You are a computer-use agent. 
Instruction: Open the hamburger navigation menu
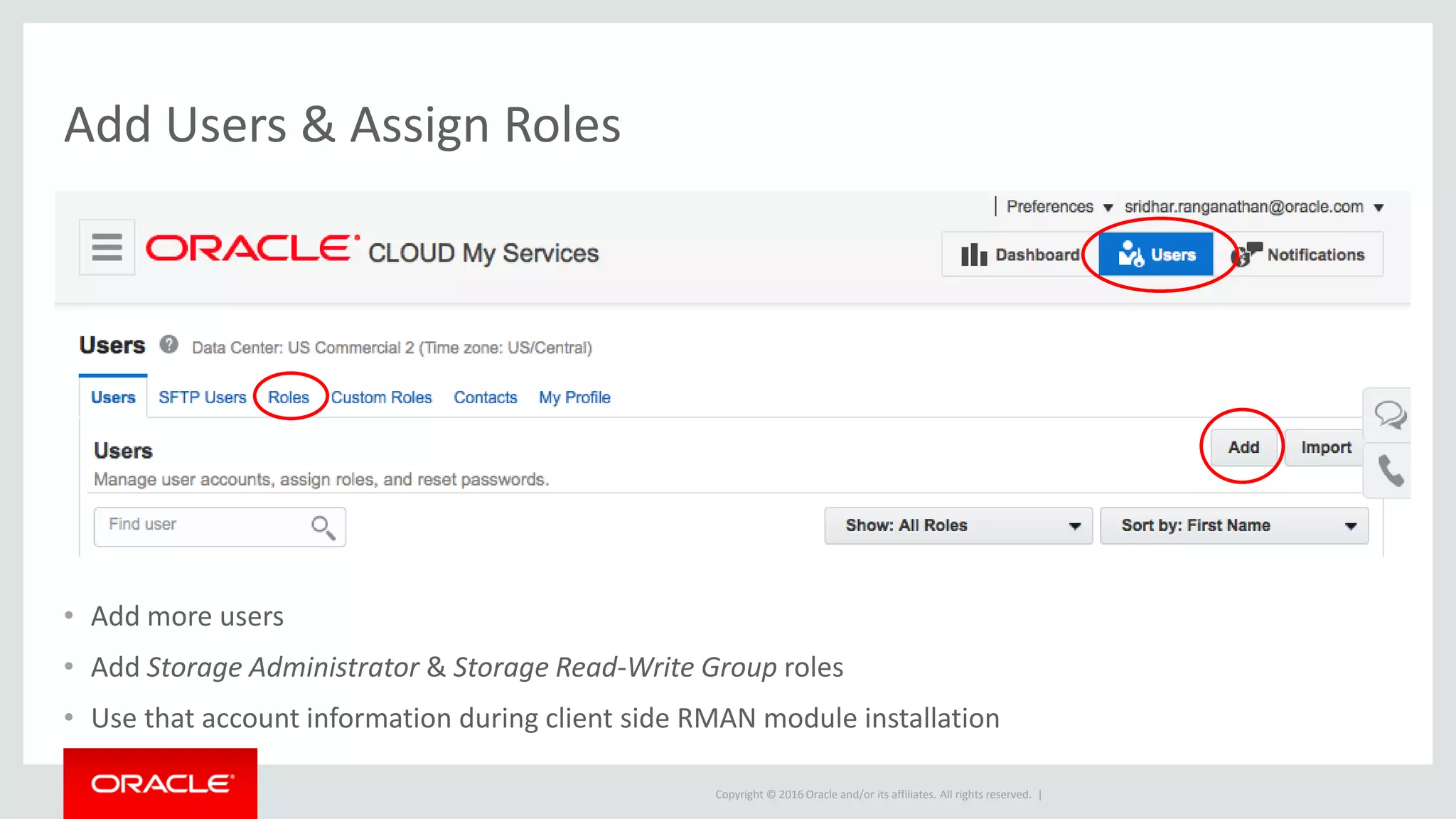(x=107, y=247)
